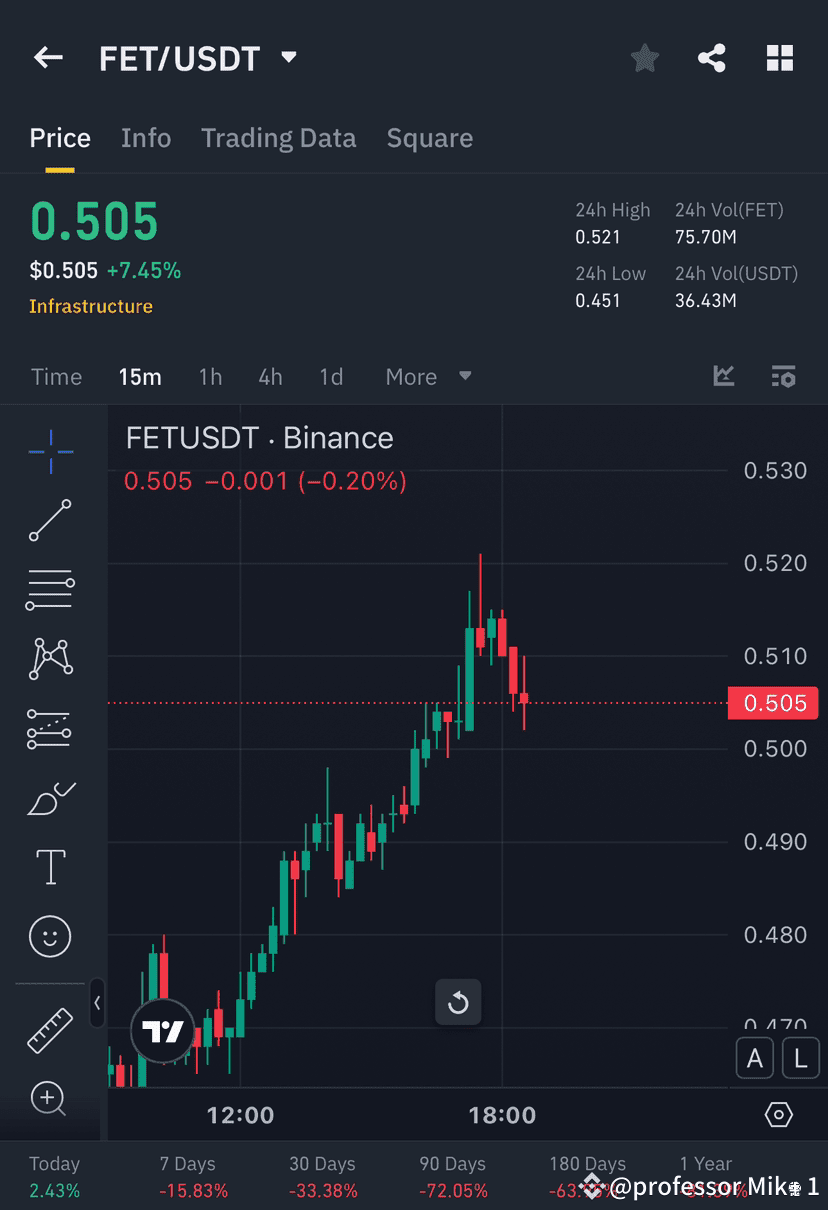
Task: Open the parallel lines drawing tool
Action: point(50,590)
